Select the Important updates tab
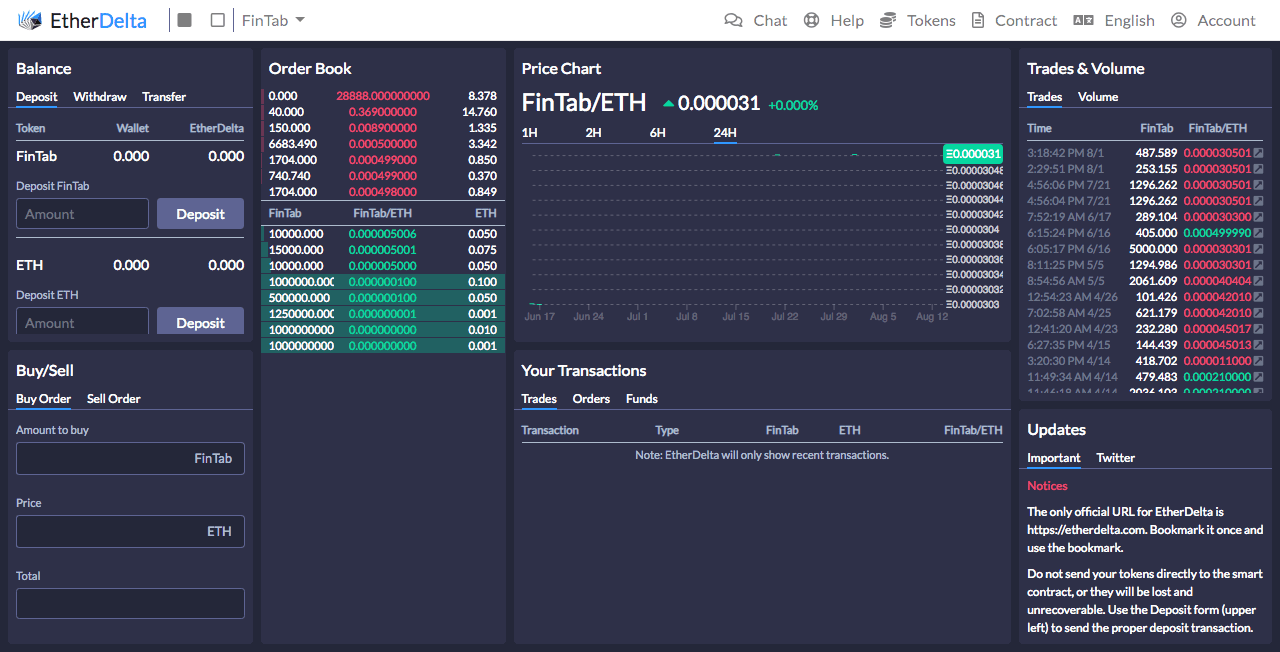This screenshot has height=652, width=1280. pyautogui.click(x=1054, y=458)
